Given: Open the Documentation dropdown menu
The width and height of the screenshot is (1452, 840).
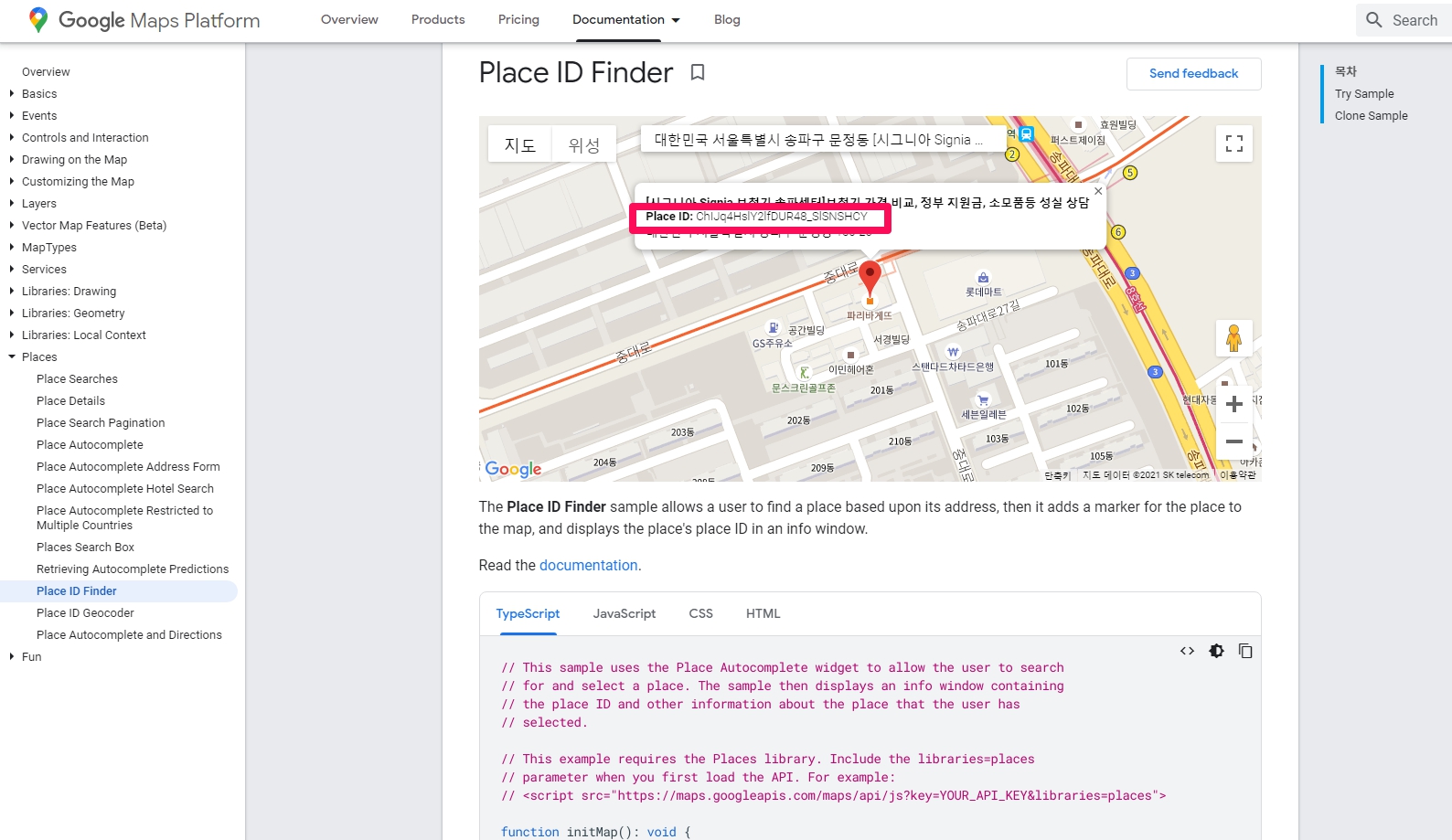Looking at the screenshot, I should (x=626, y=20).
